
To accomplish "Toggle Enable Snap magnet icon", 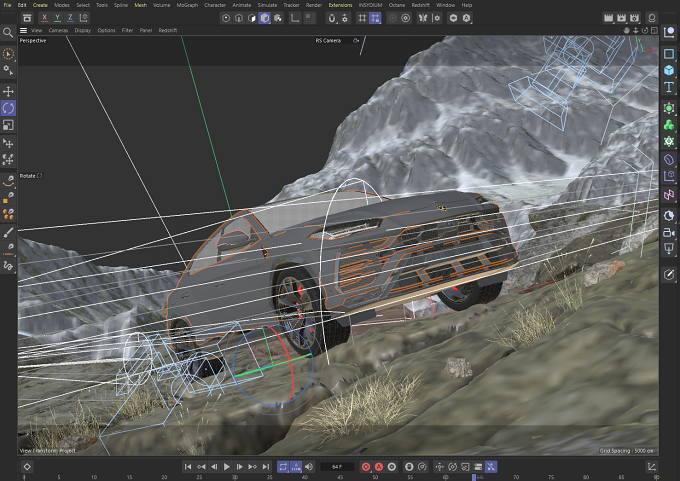I will click(332, 18).
